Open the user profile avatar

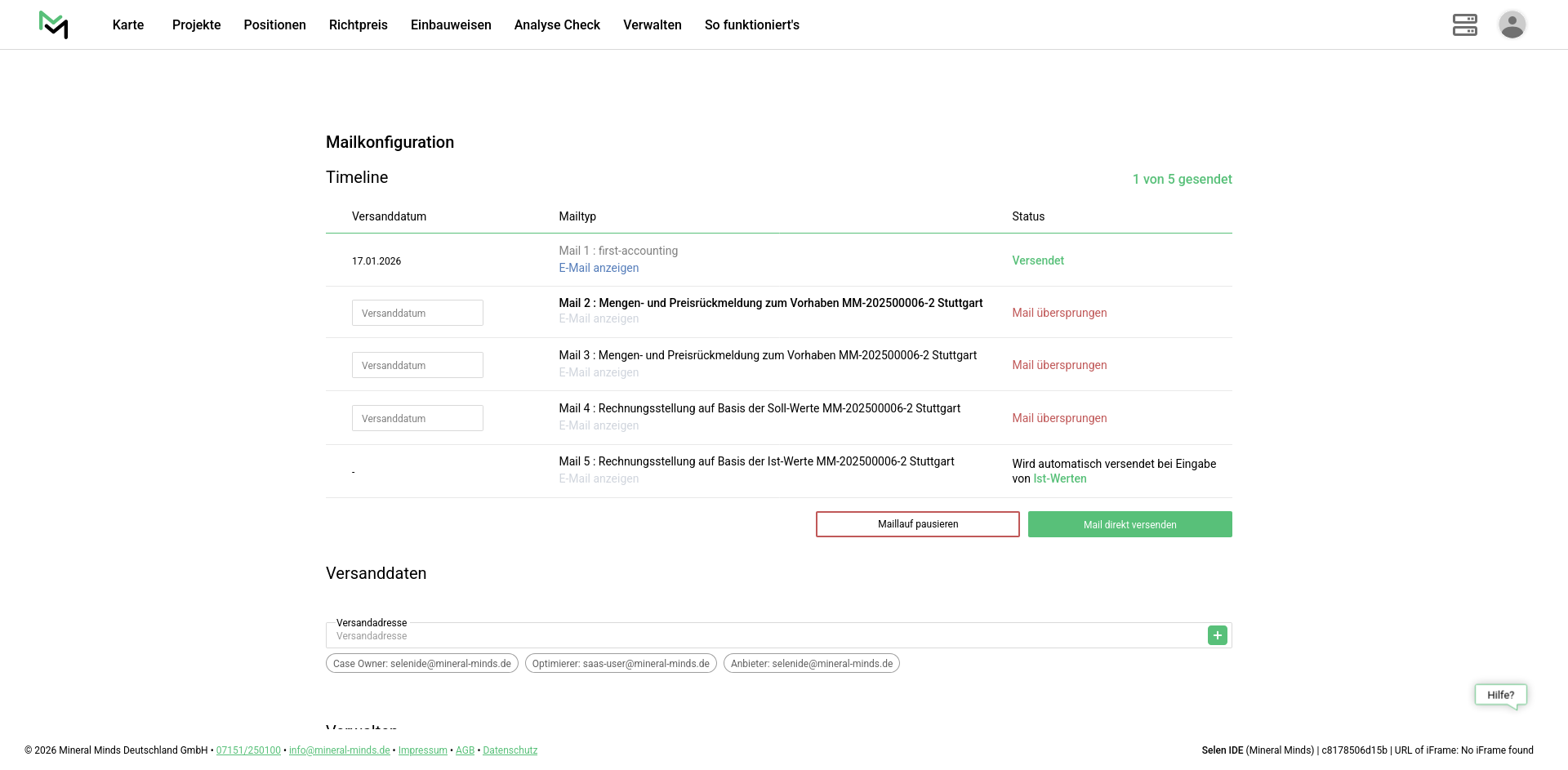click(x=1512, y=24)
